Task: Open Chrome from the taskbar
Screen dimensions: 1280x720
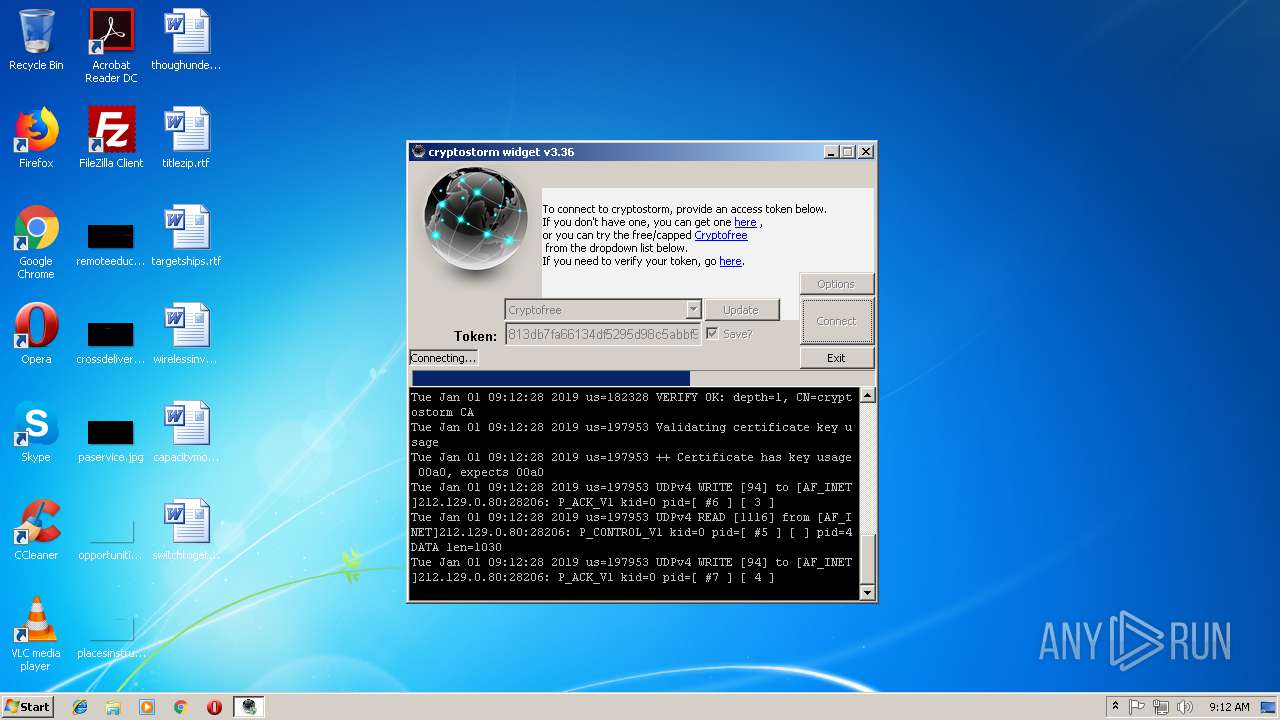Action: pyautogui.click(x=181, y=707)
